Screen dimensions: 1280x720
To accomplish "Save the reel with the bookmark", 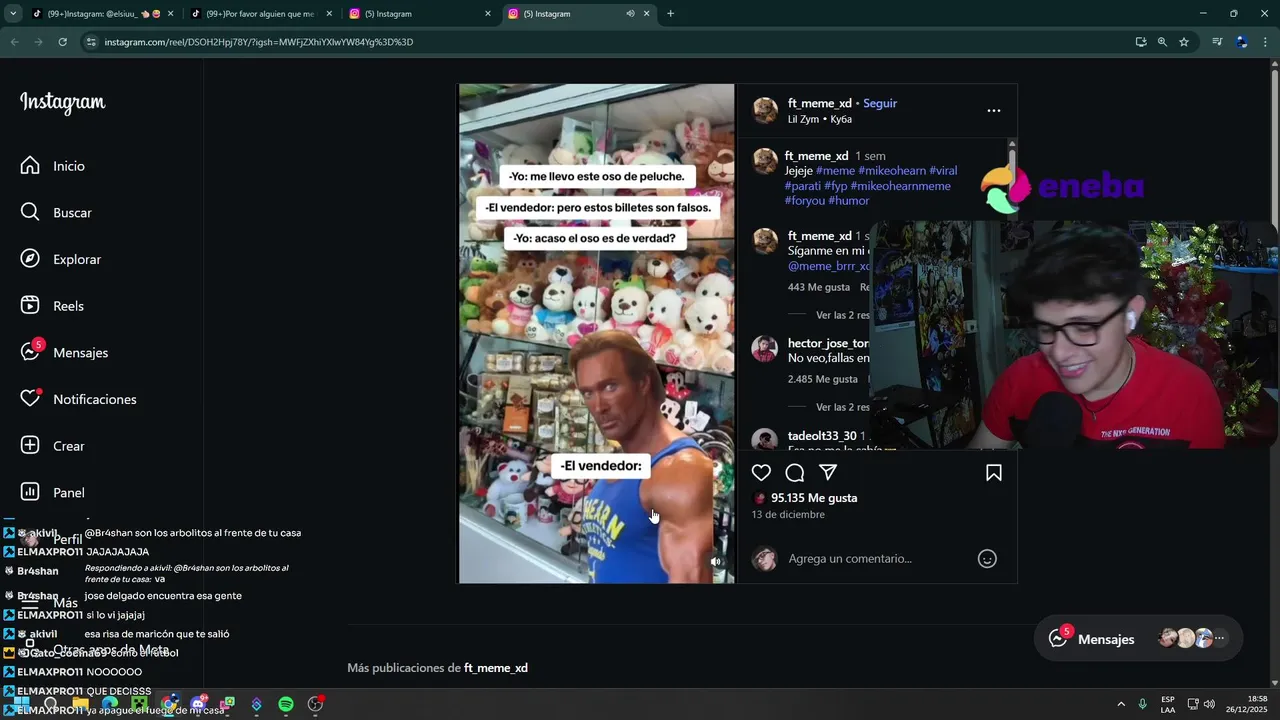I will click(x=994, y=473).
